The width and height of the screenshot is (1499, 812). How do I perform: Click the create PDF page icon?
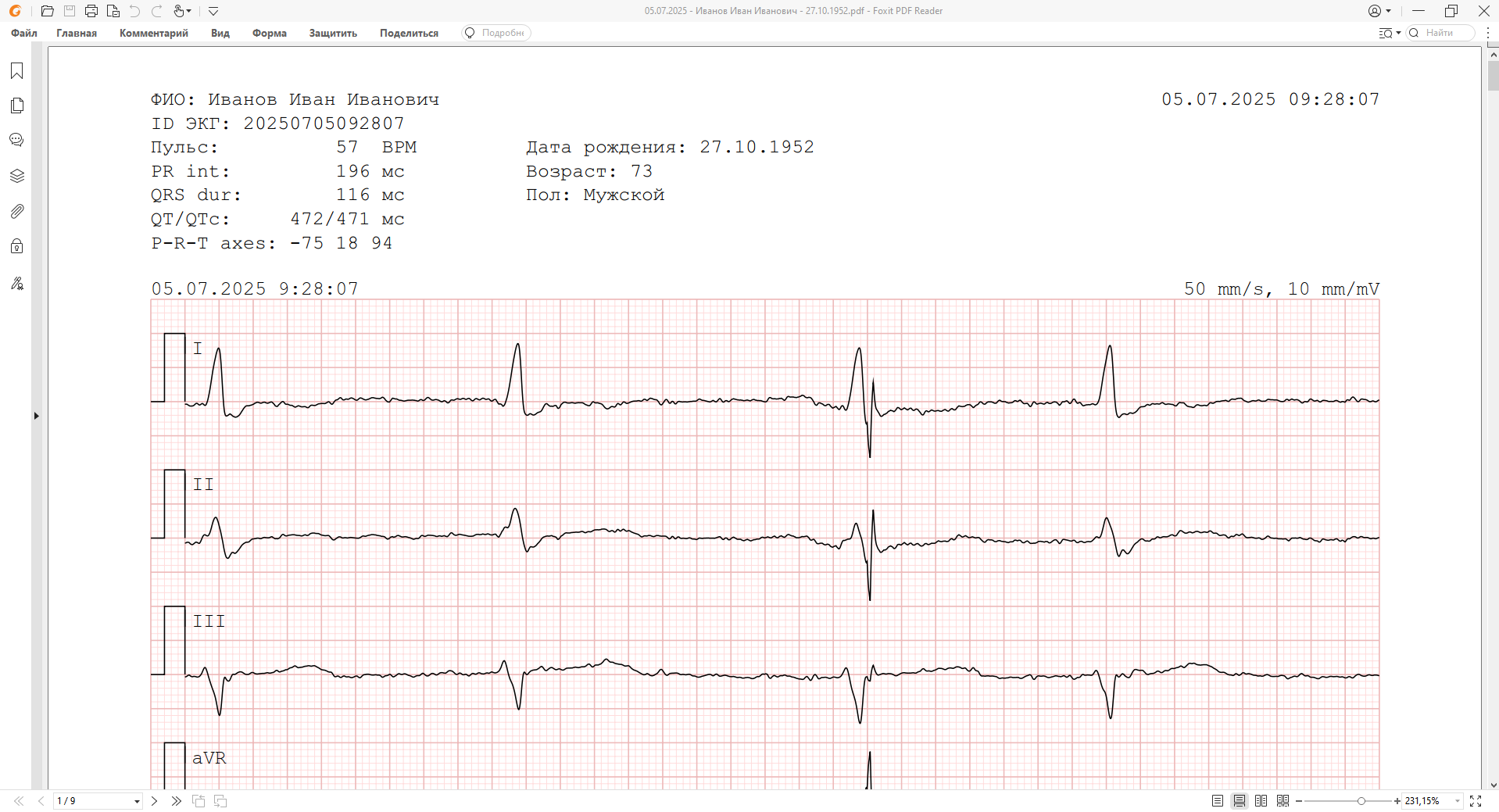(x=113, y=11)
